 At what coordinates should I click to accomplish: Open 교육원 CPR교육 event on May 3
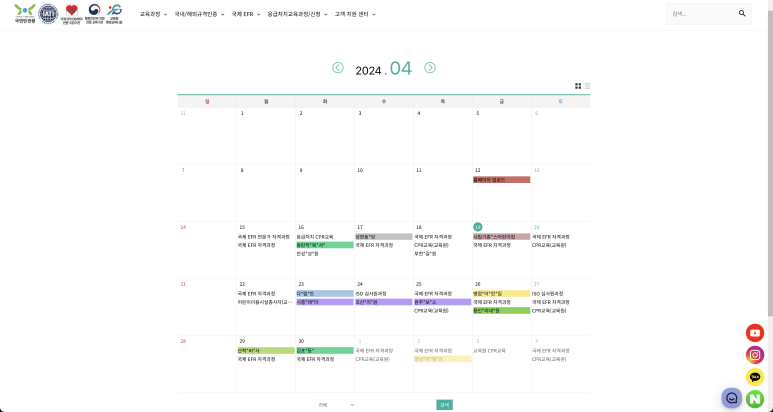point(489,351)
